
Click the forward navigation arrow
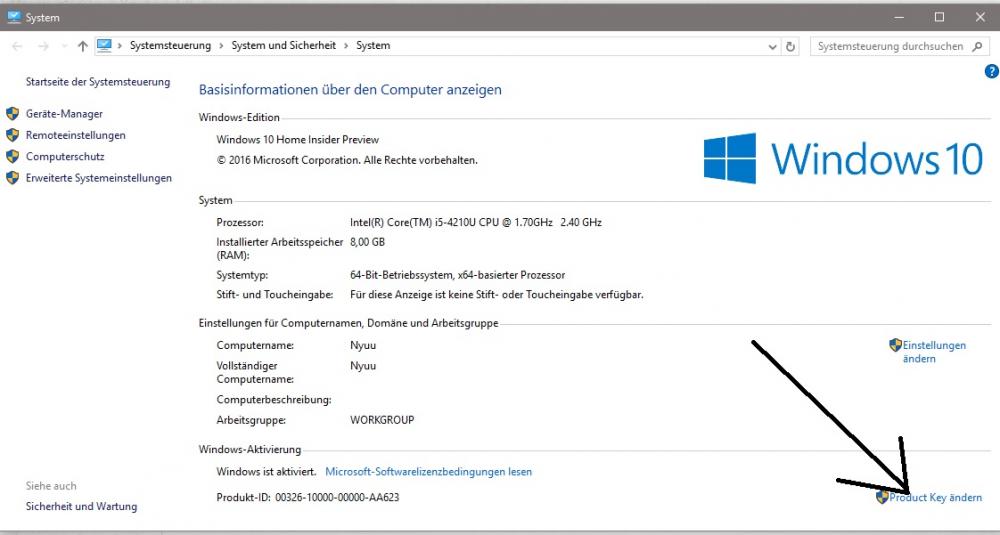pos(43,46)
